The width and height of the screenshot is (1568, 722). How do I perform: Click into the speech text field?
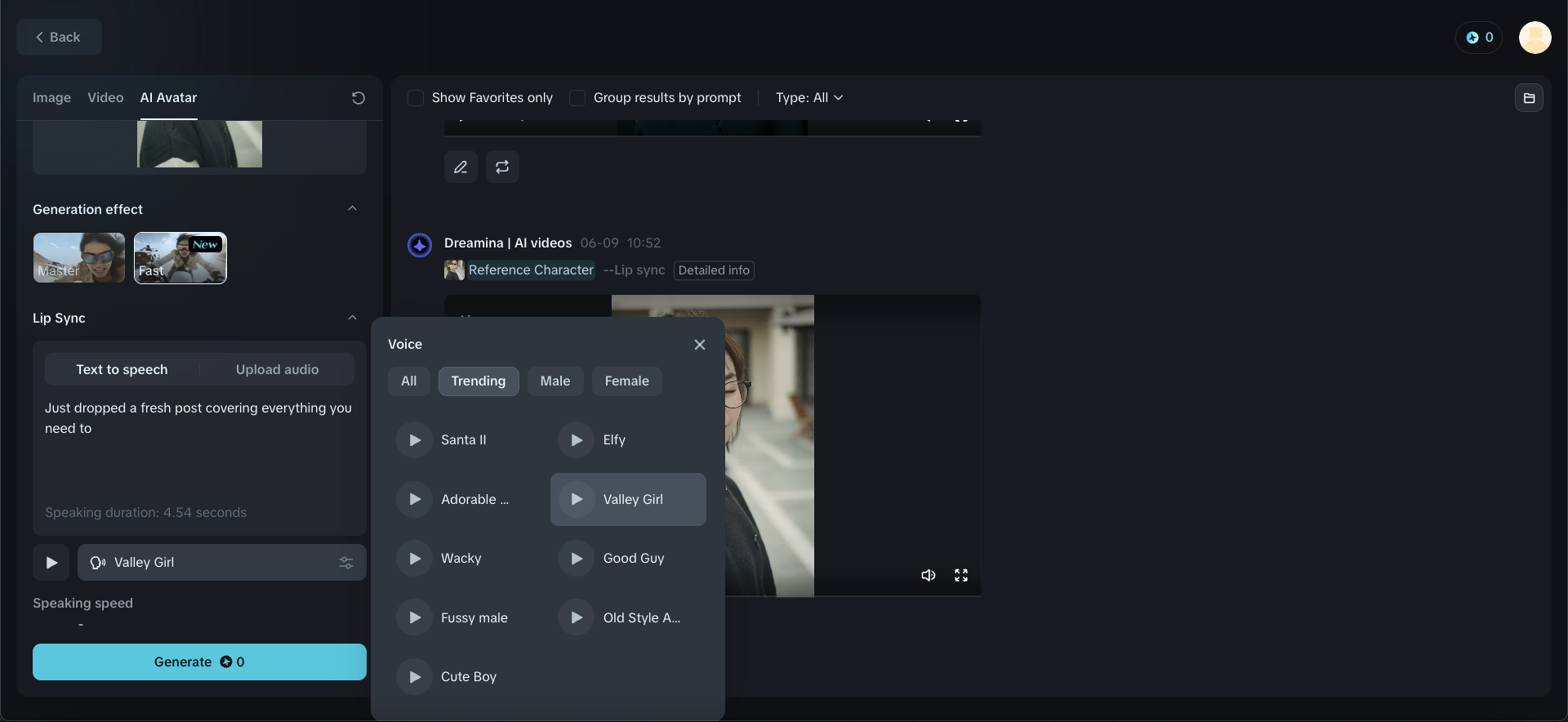[x=199, y=449]
